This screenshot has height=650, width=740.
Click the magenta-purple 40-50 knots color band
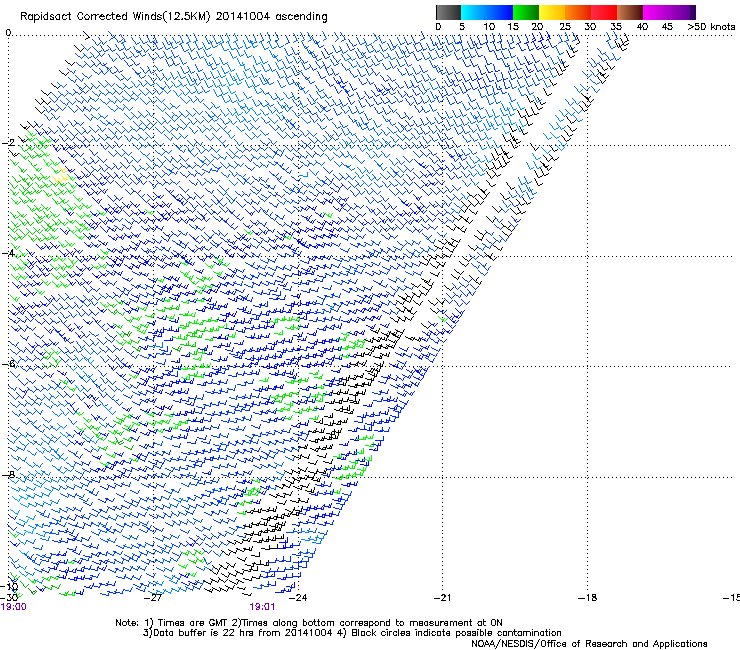669,12
